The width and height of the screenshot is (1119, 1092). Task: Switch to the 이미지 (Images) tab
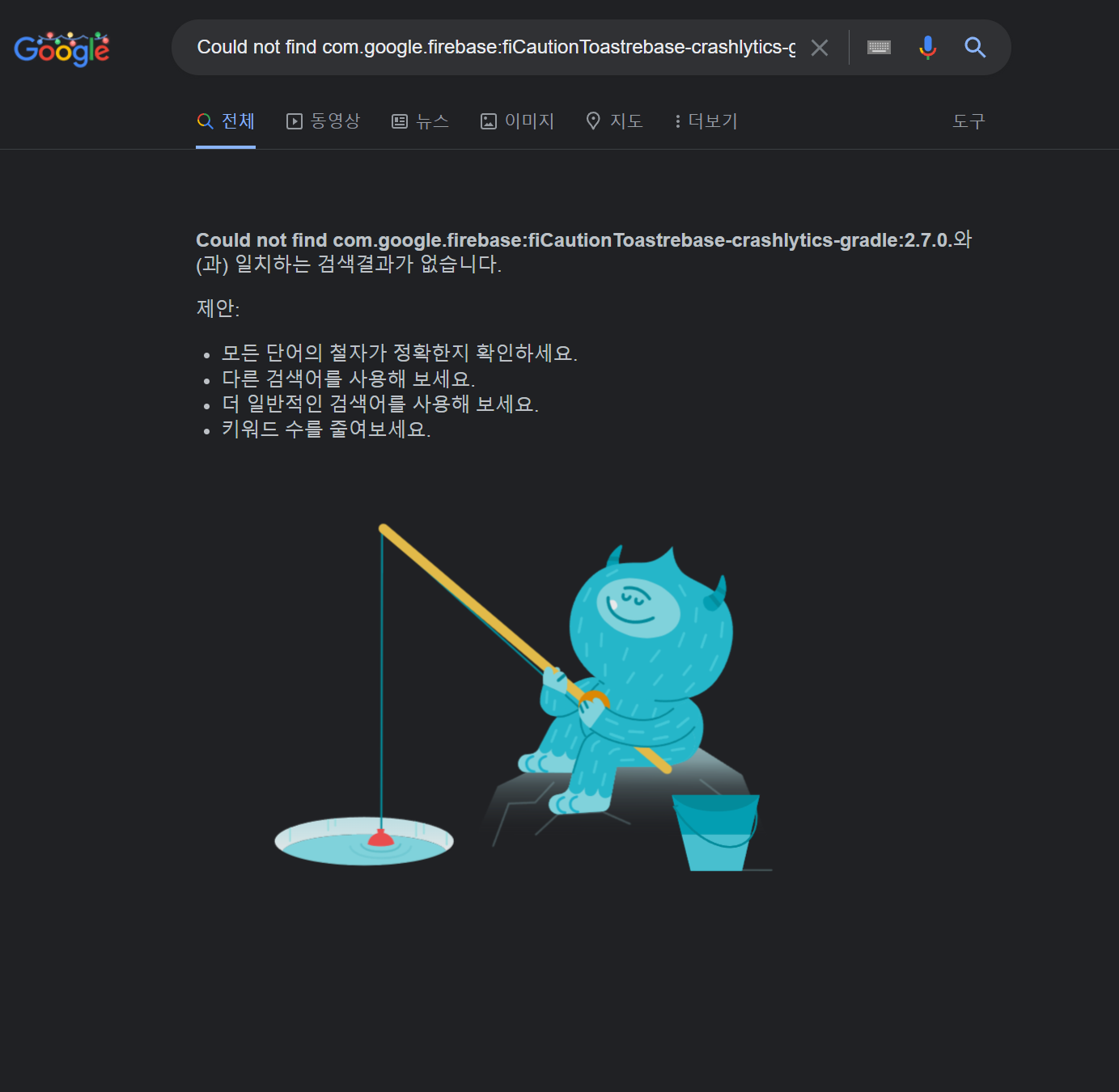pos(517,121)
